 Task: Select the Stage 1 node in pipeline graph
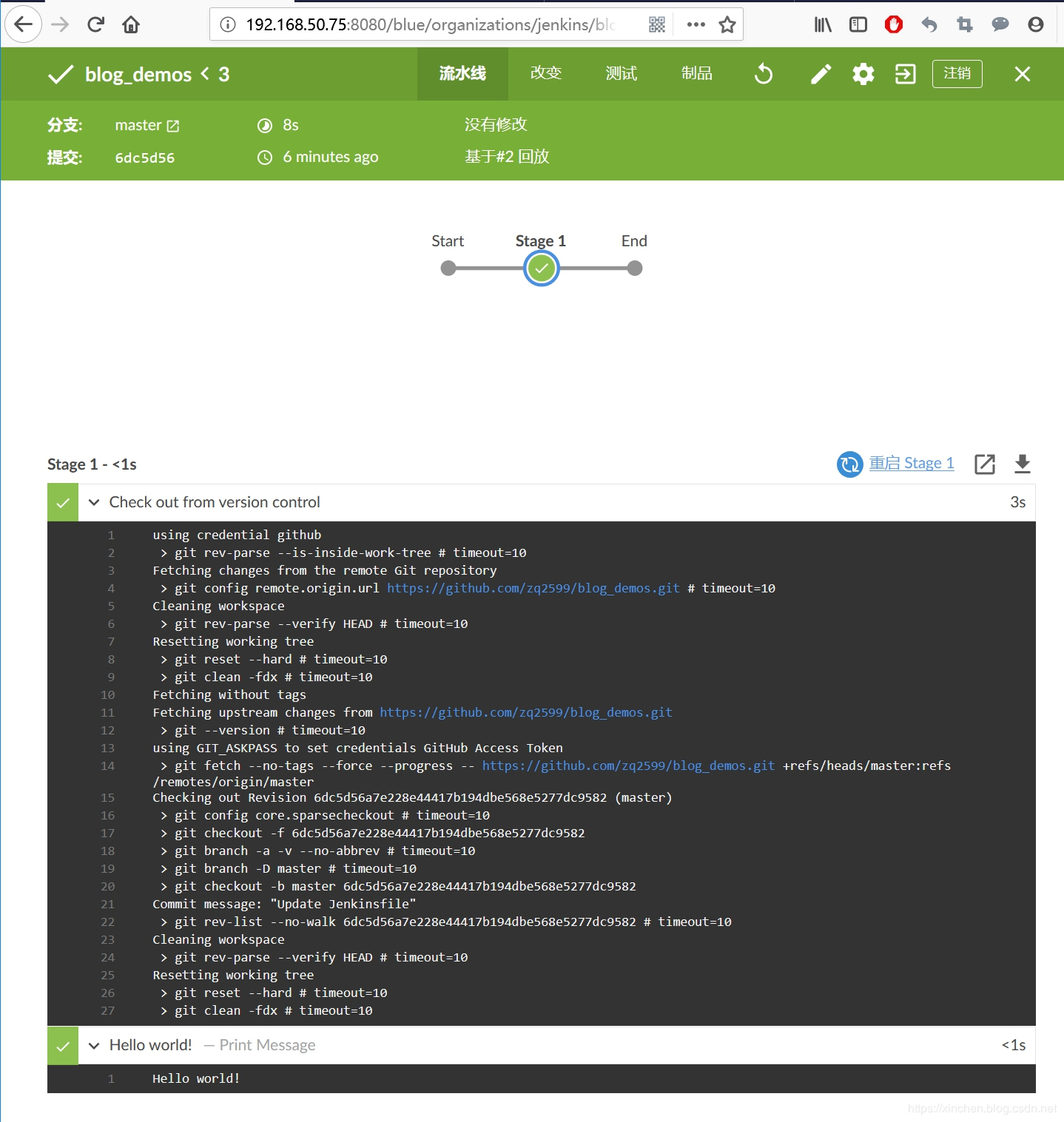(x=542, y=268)
